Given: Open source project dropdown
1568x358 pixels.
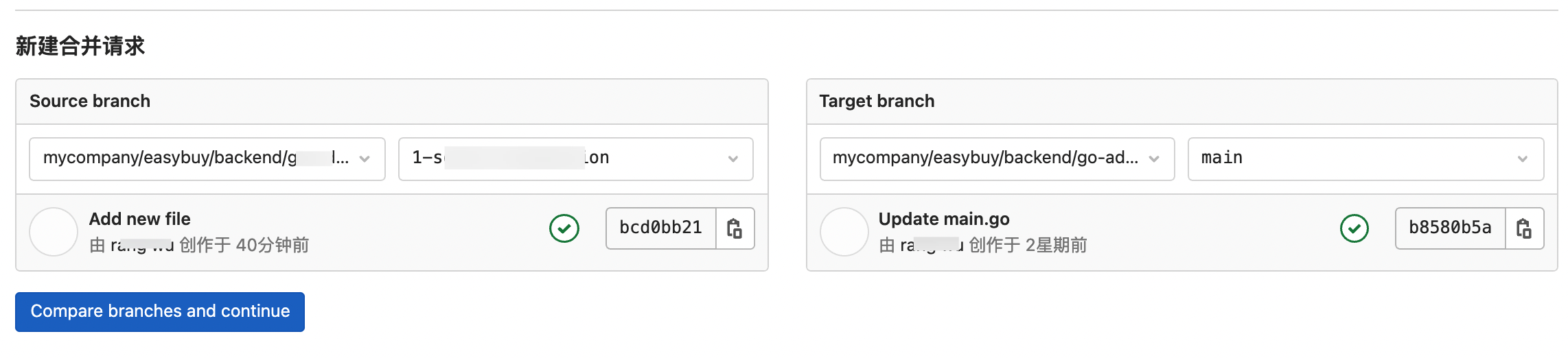Looking at the screenshot, I should [x=207, y=158].
